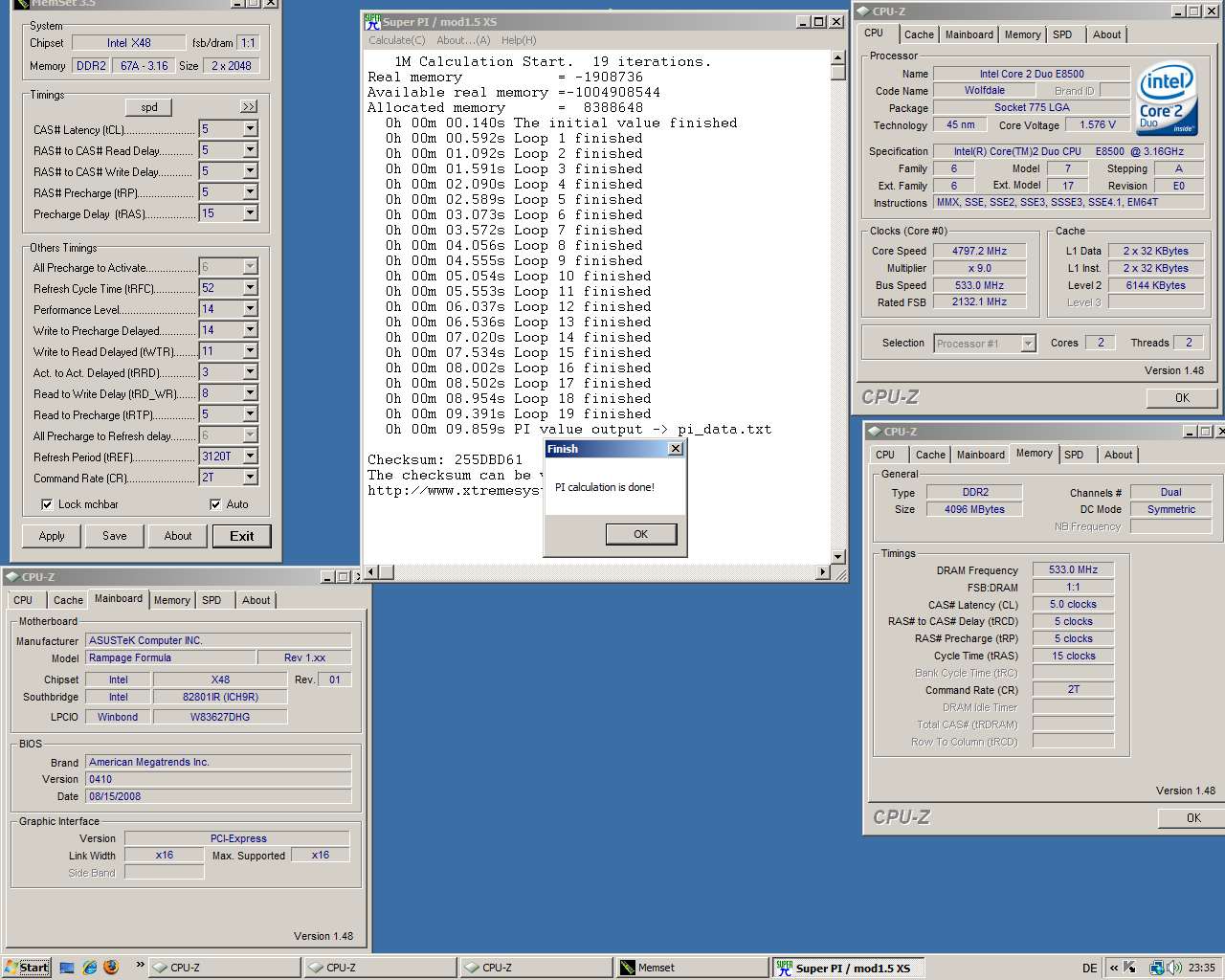Toggle the Auto checkbox in Memset

[x=215, y=504]
